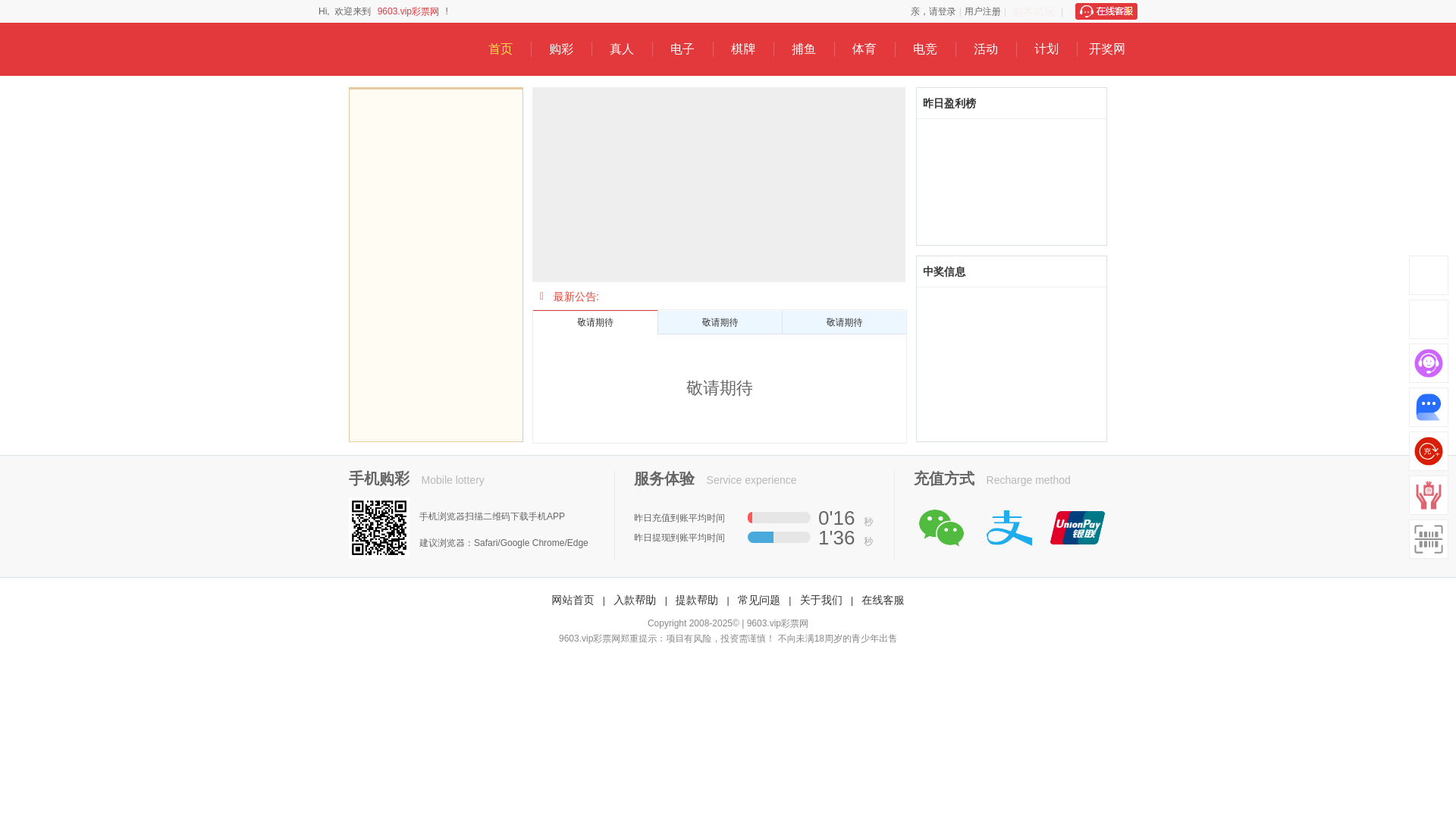The height and width of the screenshot is (819, 1456).
Task: Click the 充值方式 heading
Action: pos(944,479)
